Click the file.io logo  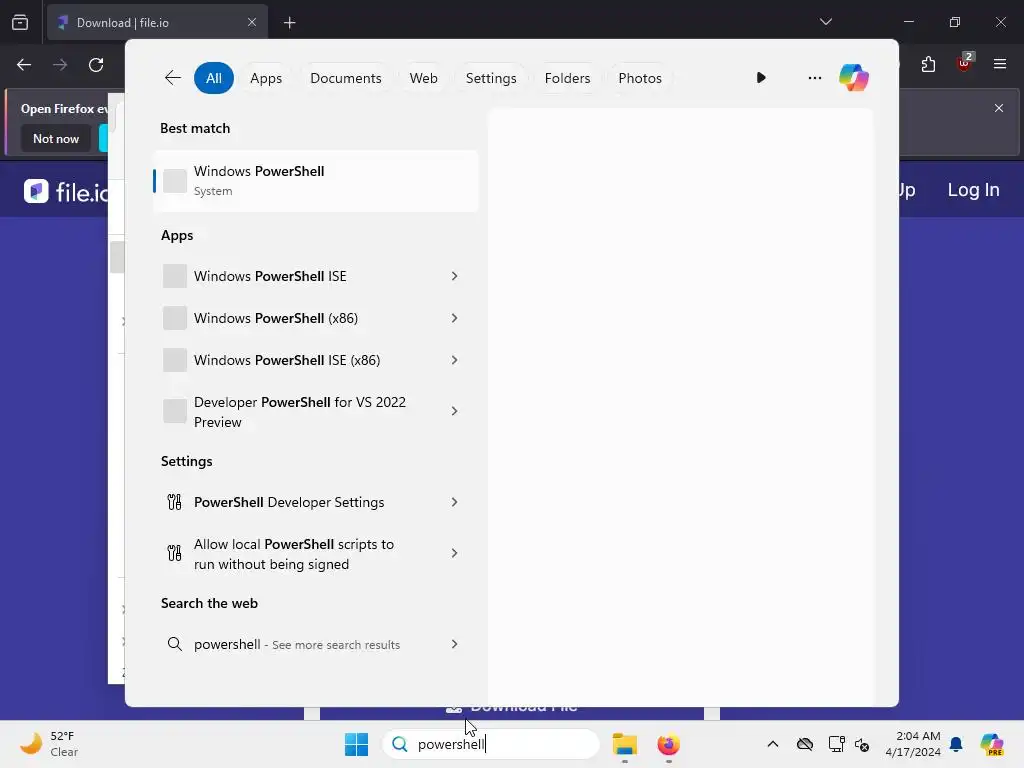click(x=65, y=191)
